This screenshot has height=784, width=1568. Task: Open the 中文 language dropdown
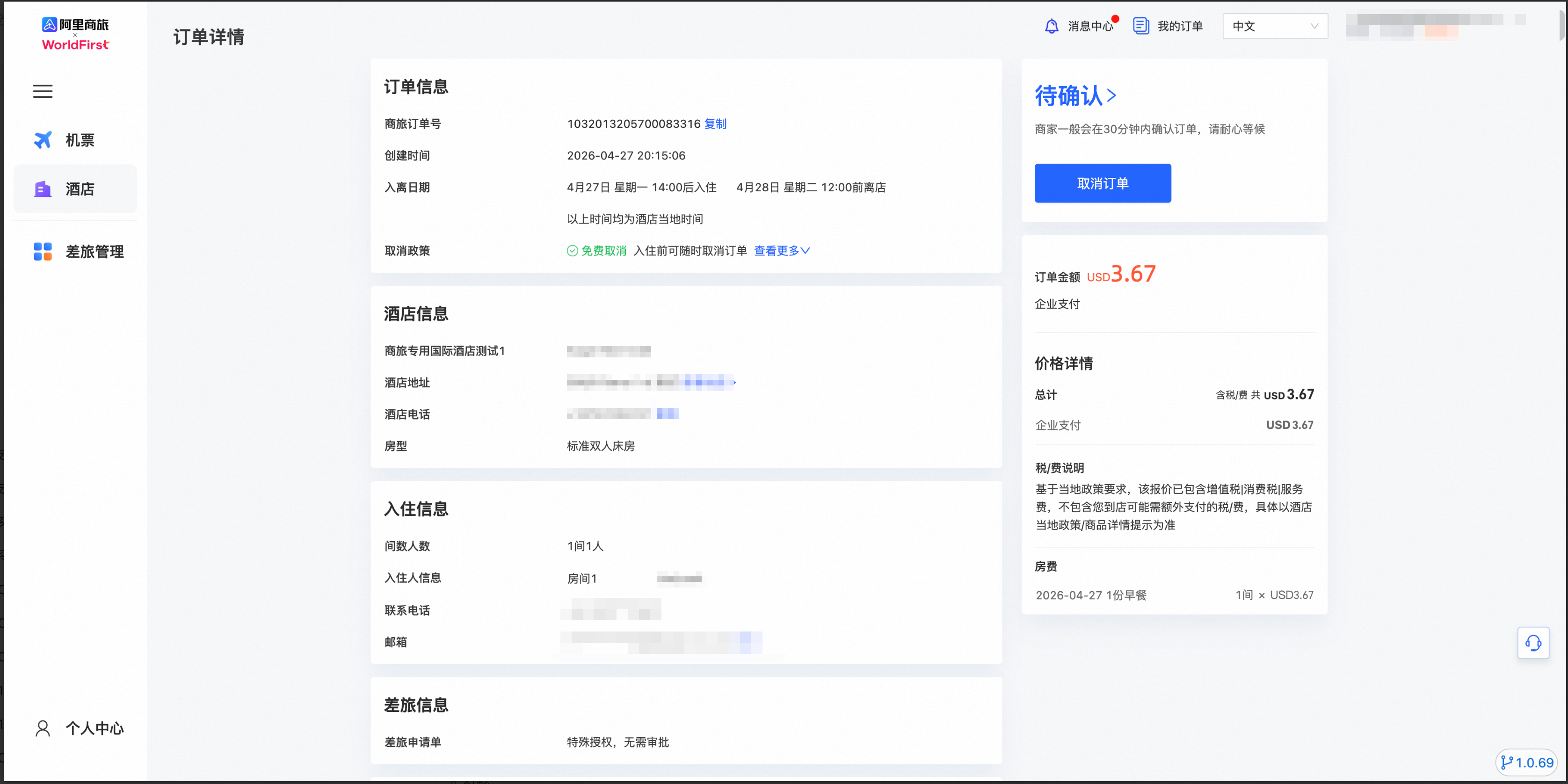pyautogui.click(x=1275, y=26)
